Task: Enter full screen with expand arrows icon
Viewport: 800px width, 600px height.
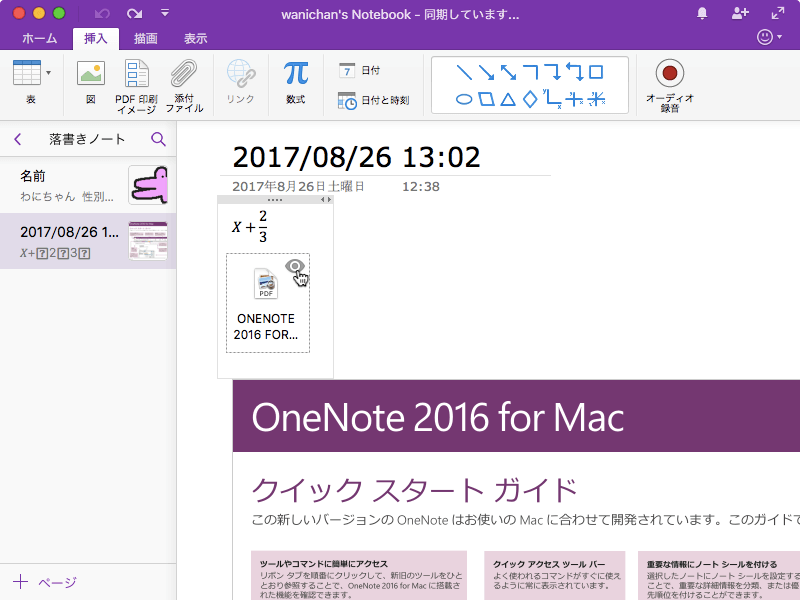Action: click(x=778, y=14)
